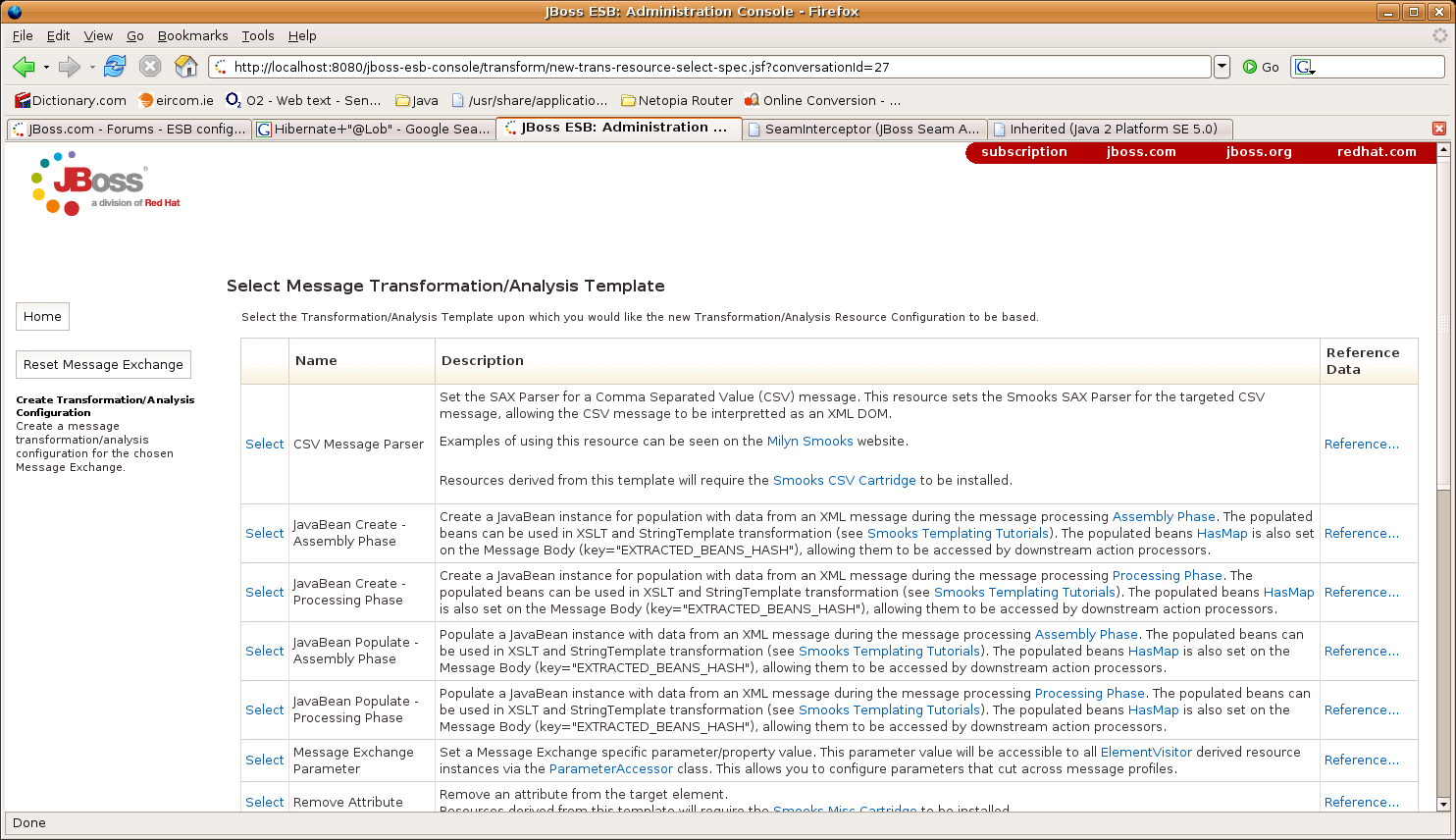Switch to Hibernate @Lob Google Search tab
The height and width of the screenshot is (840, 1456).
point(374,129)
